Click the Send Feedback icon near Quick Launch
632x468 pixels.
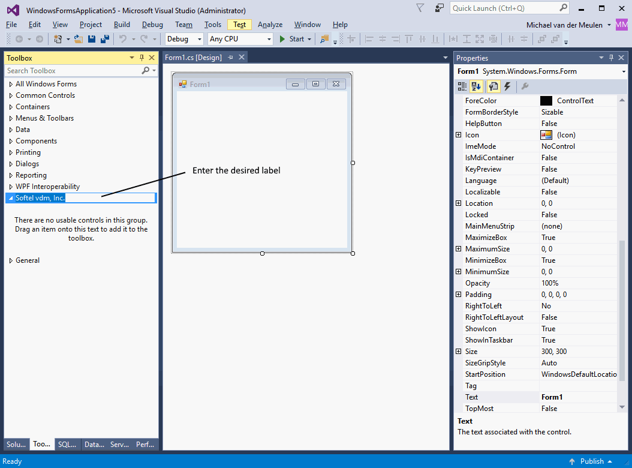pyautogui.click(x=439, y=8)
